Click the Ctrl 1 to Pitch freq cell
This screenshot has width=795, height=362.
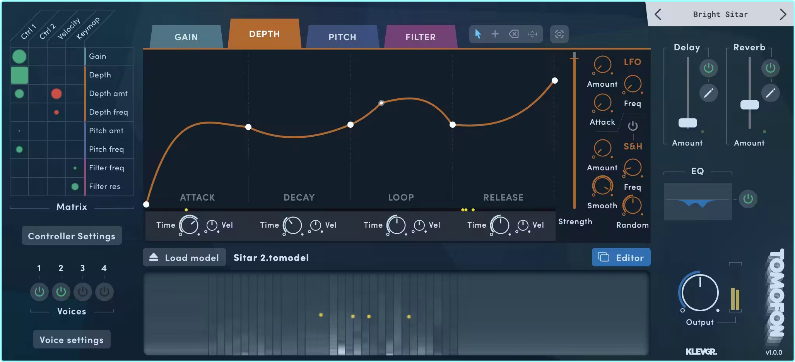tap(19, 149)
